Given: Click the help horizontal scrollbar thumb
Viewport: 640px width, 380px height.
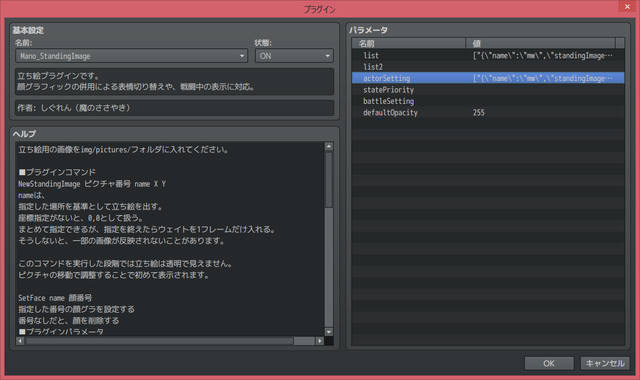Looking at the screenshot, I should pos(160,341).
